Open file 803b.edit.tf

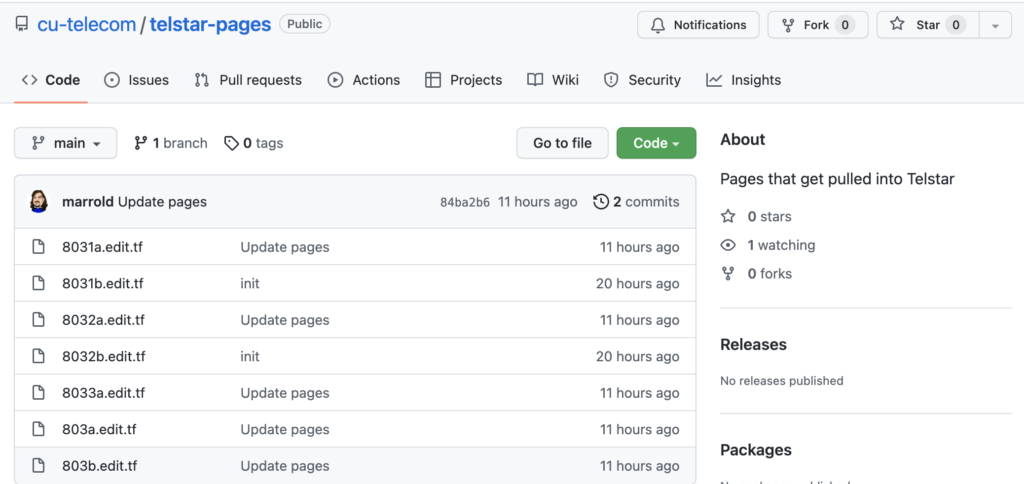[99, 466]
